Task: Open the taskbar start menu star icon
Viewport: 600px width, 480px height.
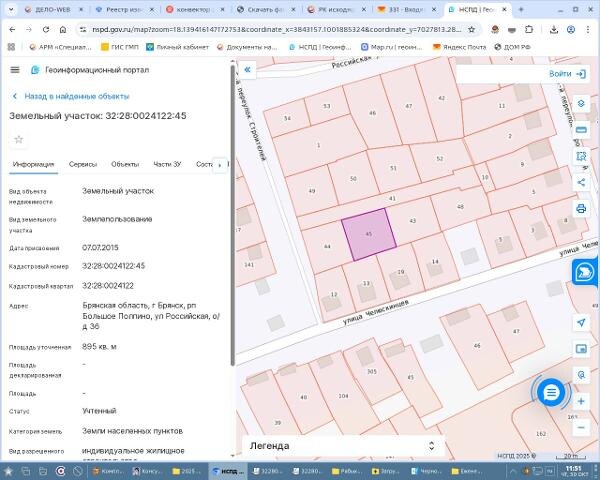Action: click(8, 471)
